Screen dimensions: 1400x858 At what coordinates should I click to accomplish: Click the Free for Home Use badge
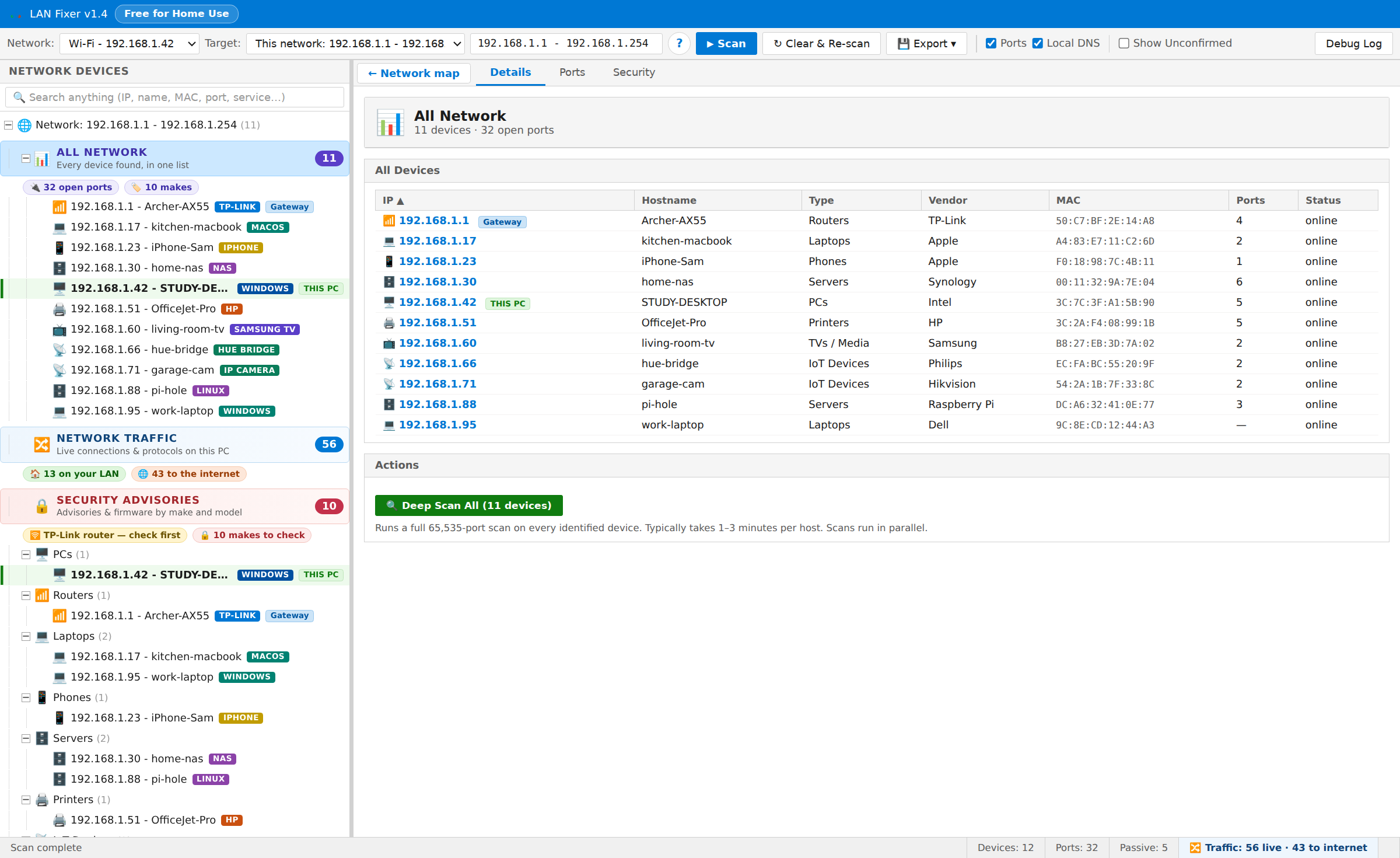(x=176, y=14)
